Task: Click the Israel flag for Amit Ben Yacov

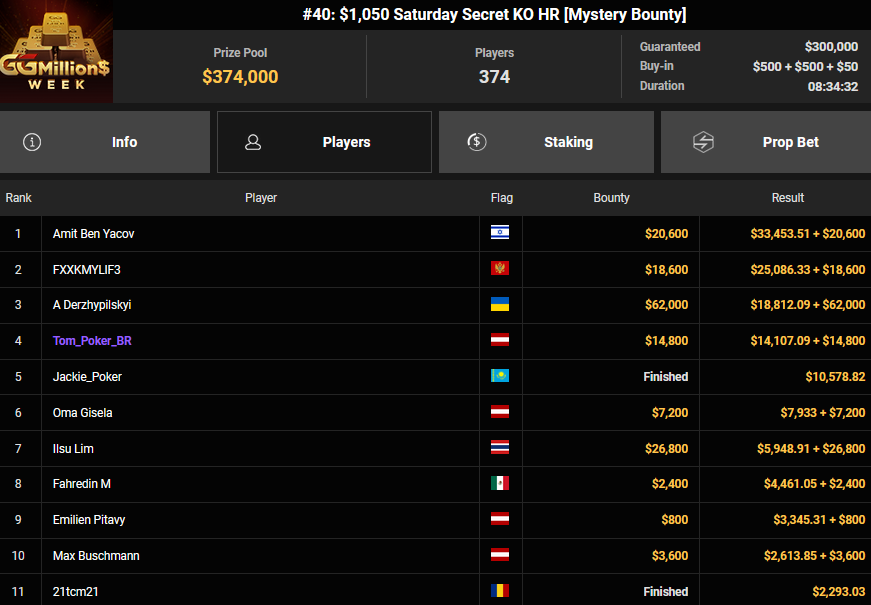Action: tap(500, 233)
